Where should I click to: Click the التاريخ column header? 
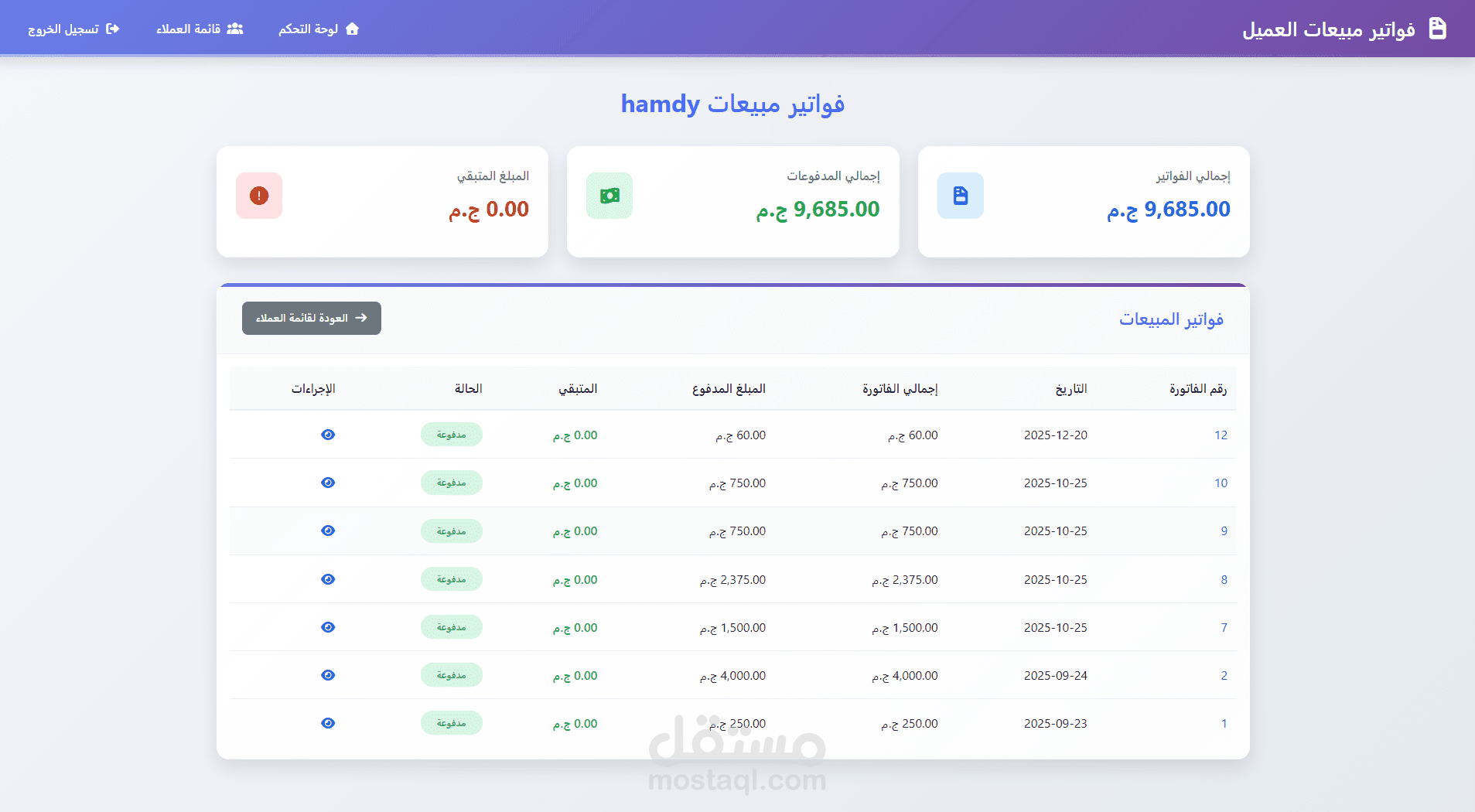point(1071,388)
